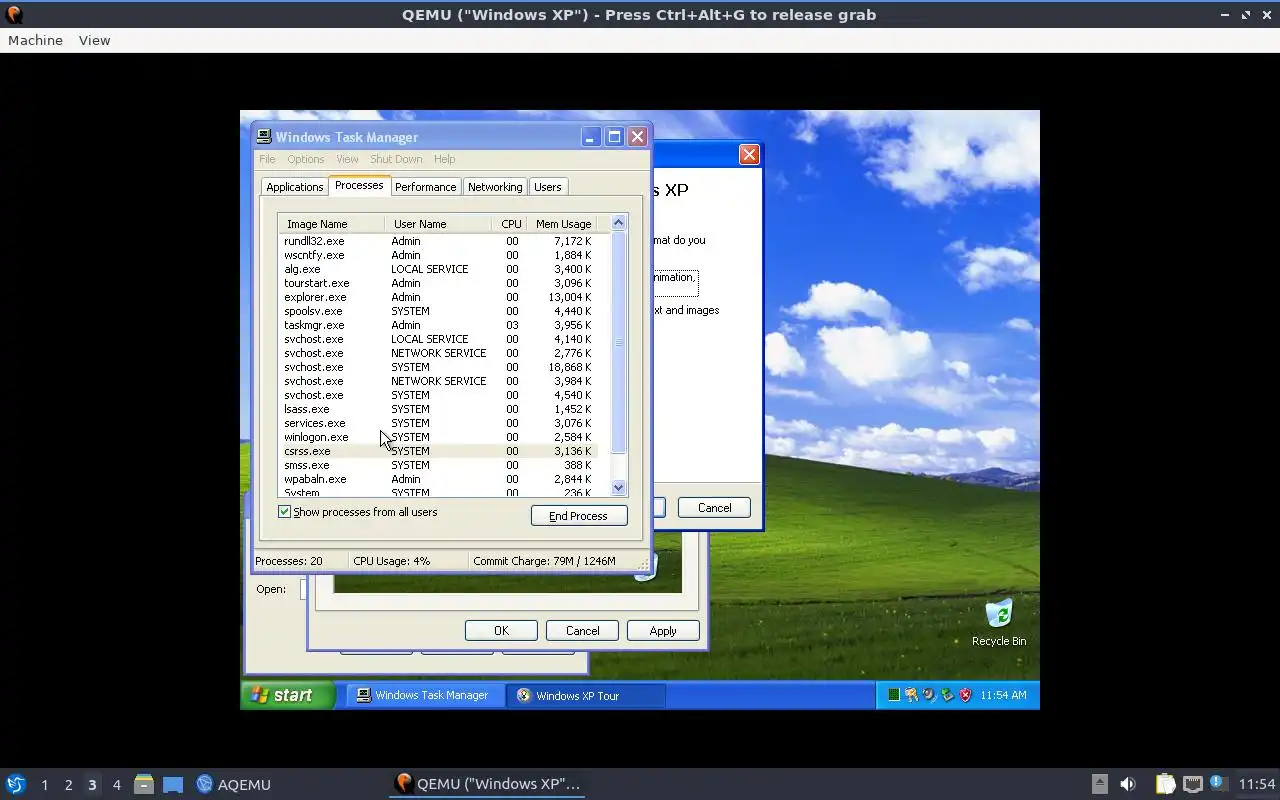This screenshot has height=800, width=1280.
Task: Close the Windows XP Tour dialog
Action: [x=749, y=154]
